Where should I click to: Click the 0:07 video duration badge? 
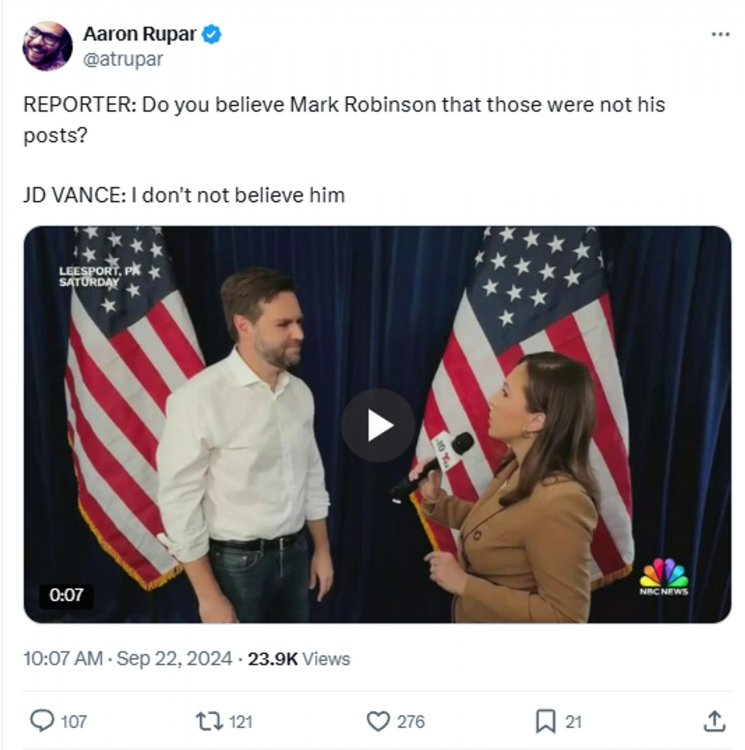[x=67, y=595]
